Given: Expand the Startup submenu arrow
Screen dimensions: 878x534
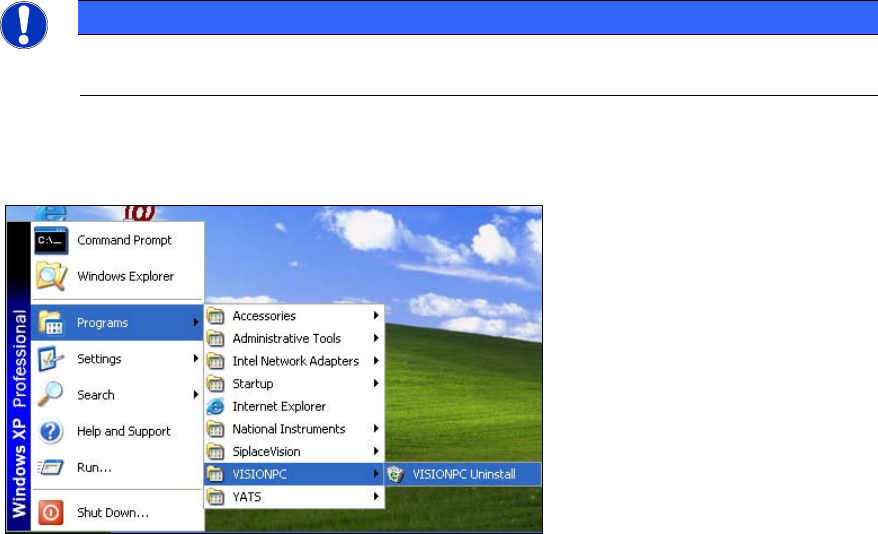Looking at the screenshot, I should pyautogui.click(x=376, y=383).
